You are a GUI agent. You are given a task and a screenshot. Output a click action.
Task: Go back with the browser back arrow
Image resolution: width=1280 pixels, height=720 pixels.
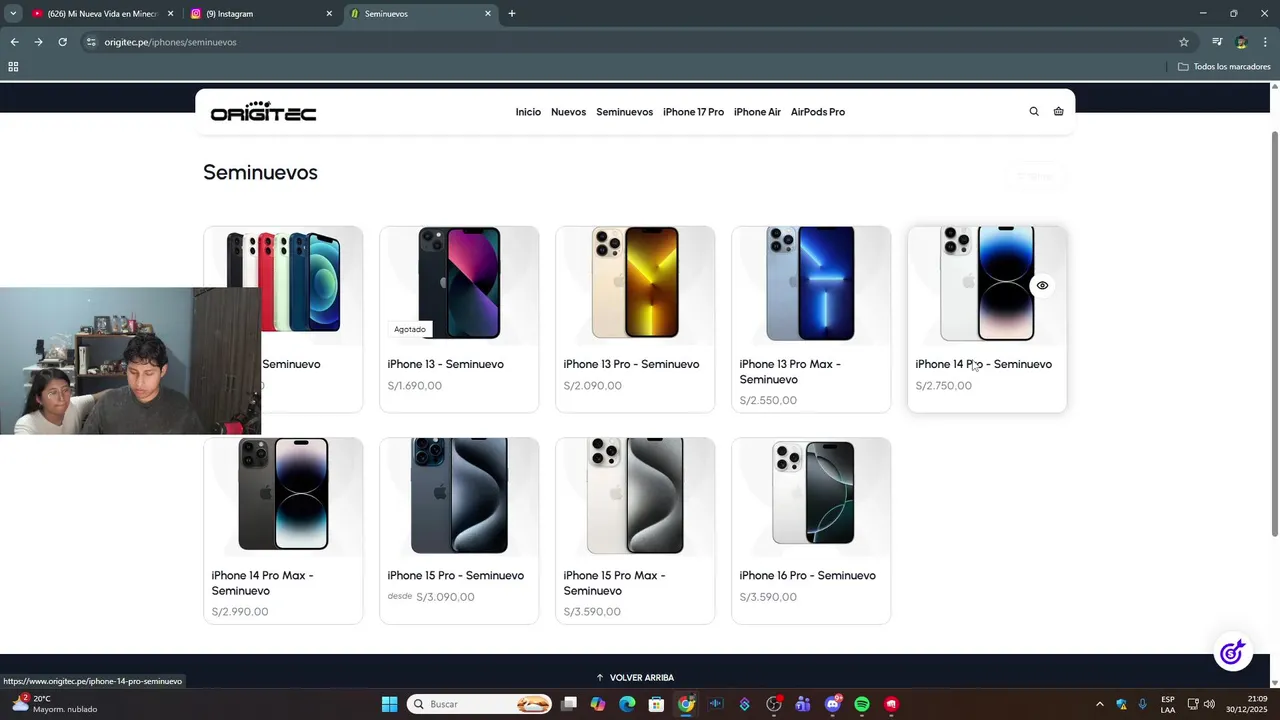14,42
